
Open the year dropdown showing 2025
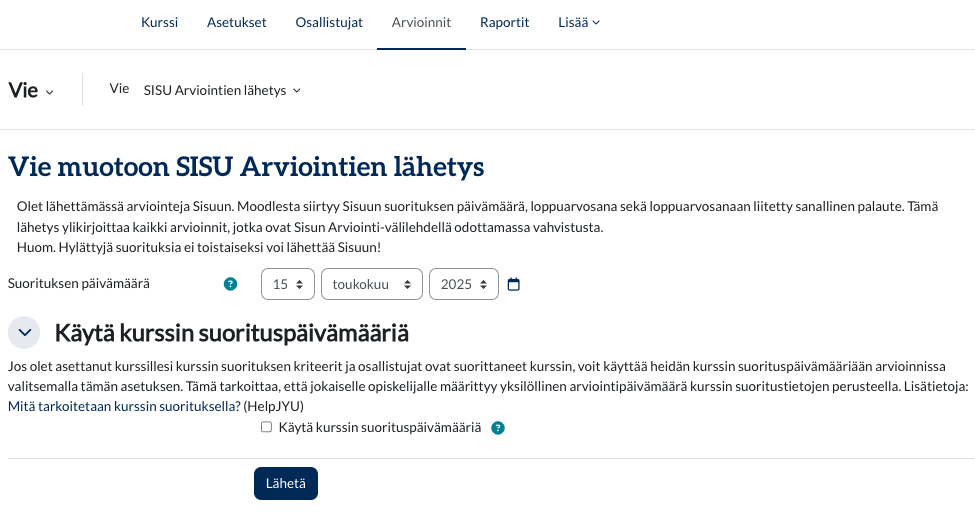tap(463, 284)
